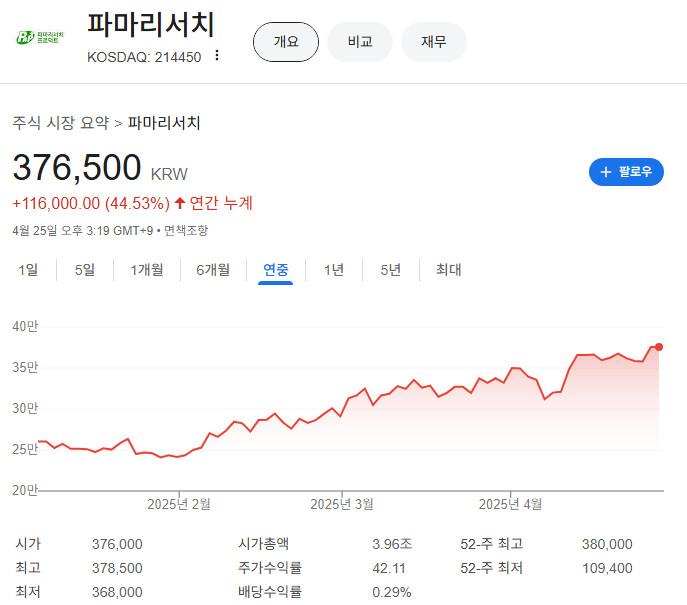687x605 pixels.
Task: Open the 면책조항 disclaimer link
Action: [x=186, y=230]
